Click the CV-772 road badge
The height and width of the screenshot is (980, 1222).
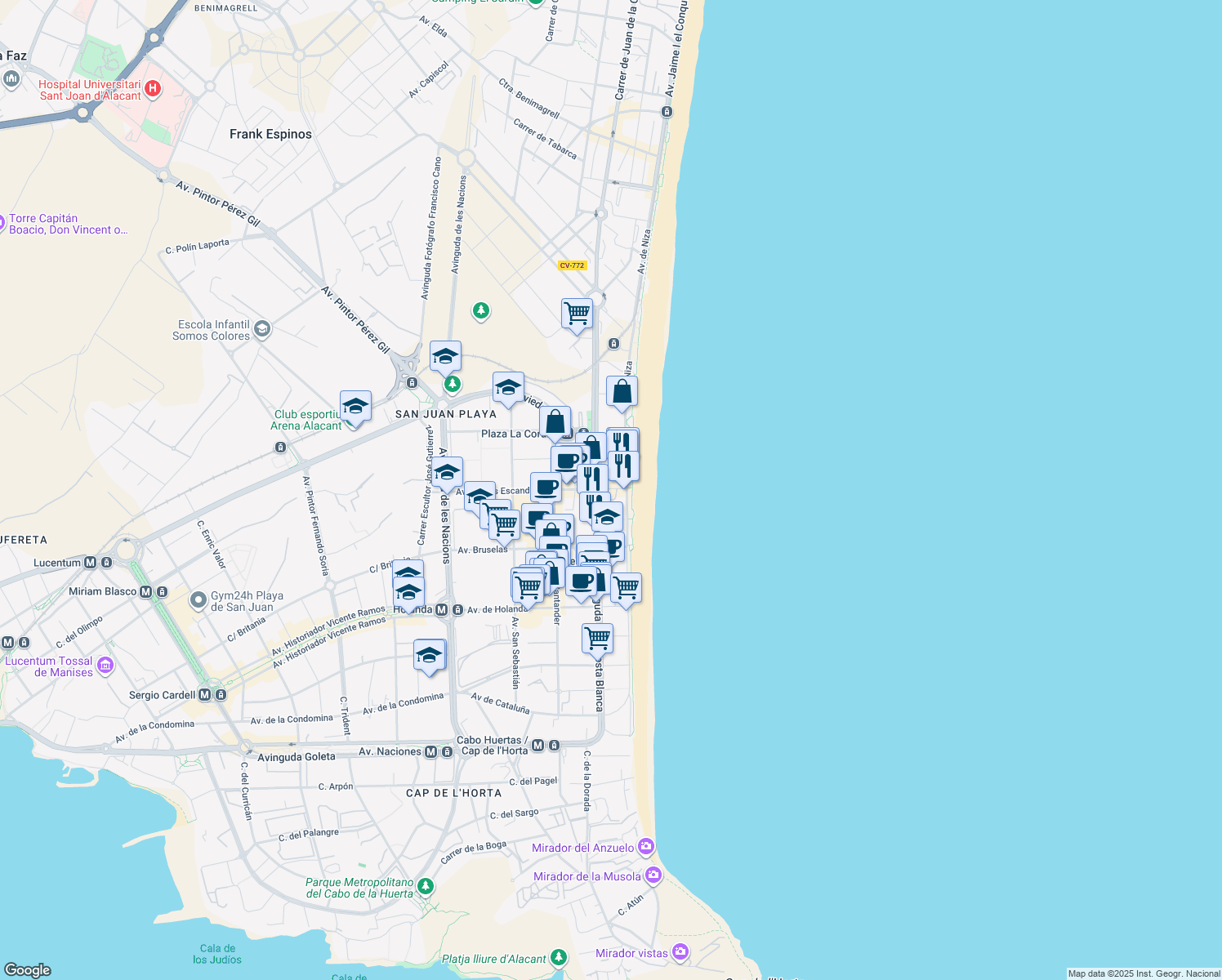coord(573,265)
